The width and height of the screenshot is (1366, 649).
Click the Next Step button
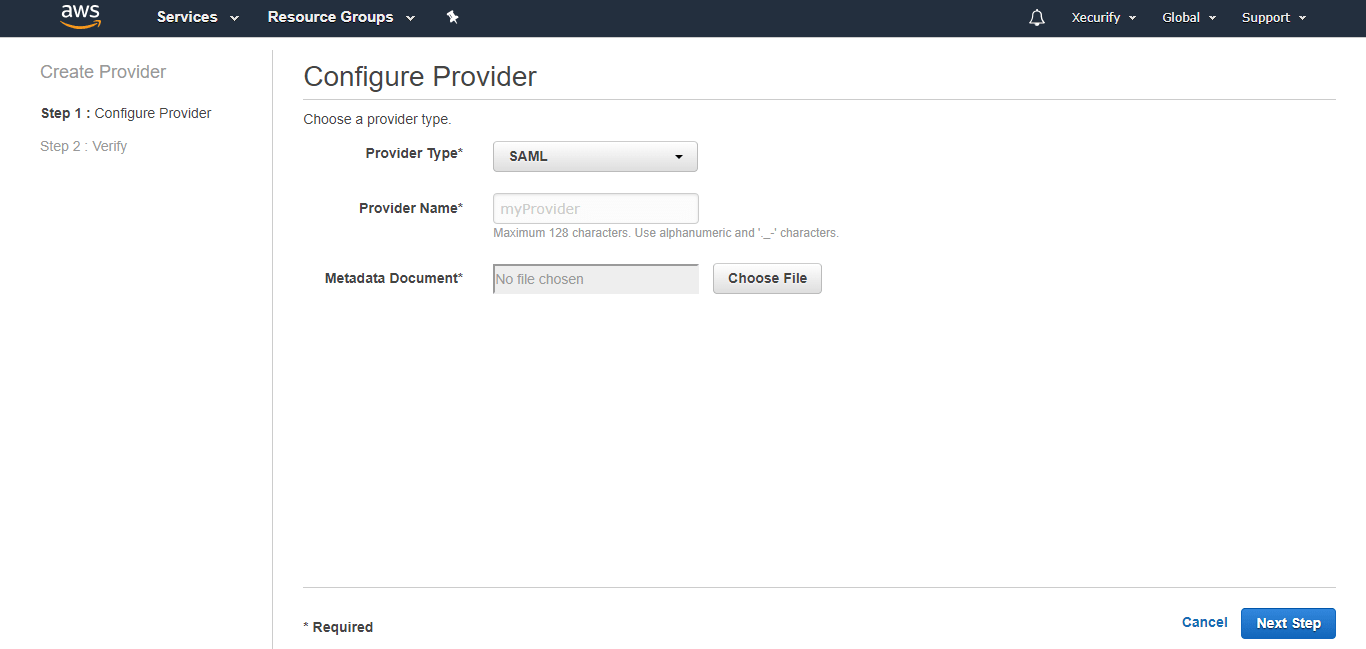[x=1288, y=622]
